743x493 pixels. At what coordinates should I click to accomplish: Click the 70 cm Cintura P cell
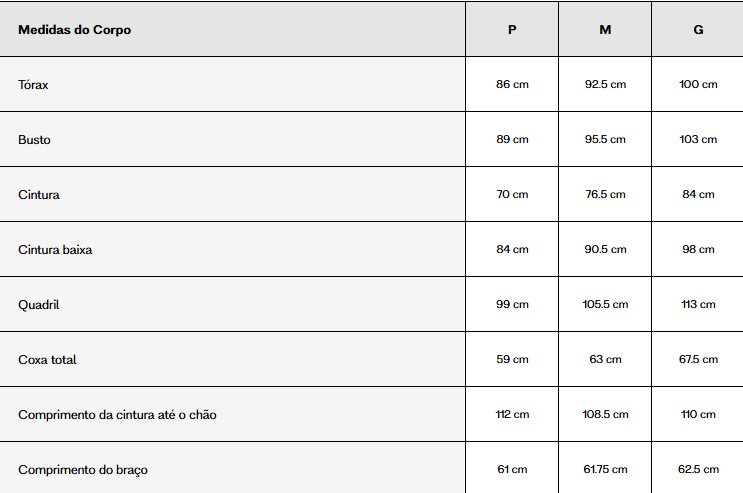(x=512, y=194)
